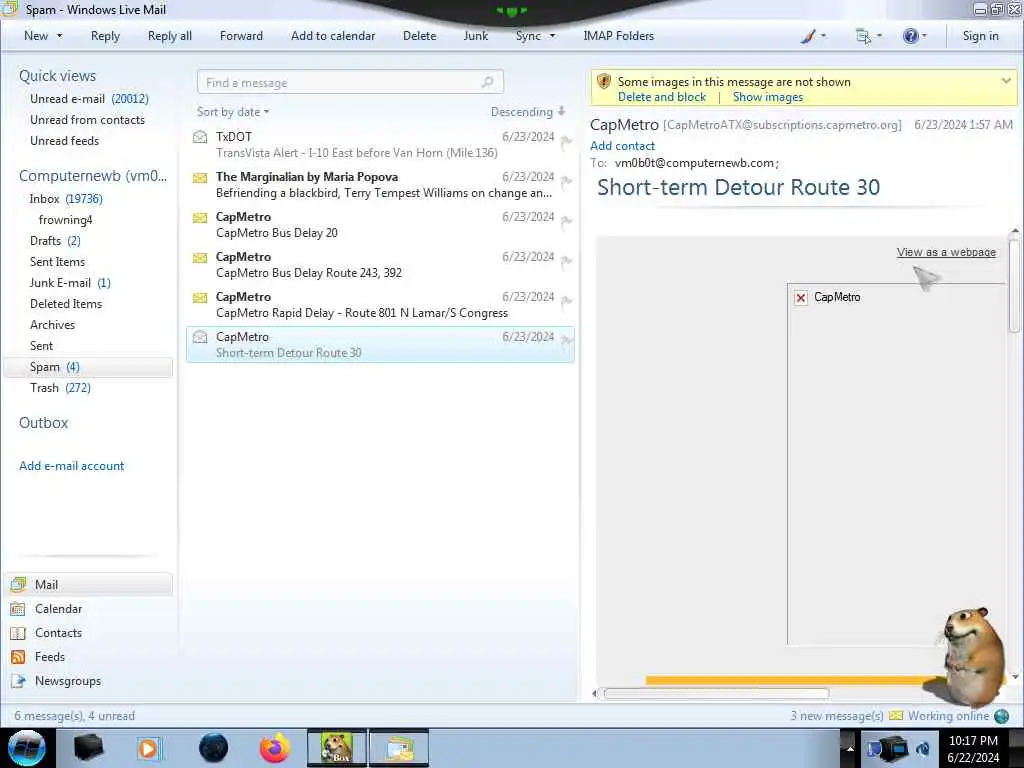Open the New message dropdown arrow

[60, 36]
